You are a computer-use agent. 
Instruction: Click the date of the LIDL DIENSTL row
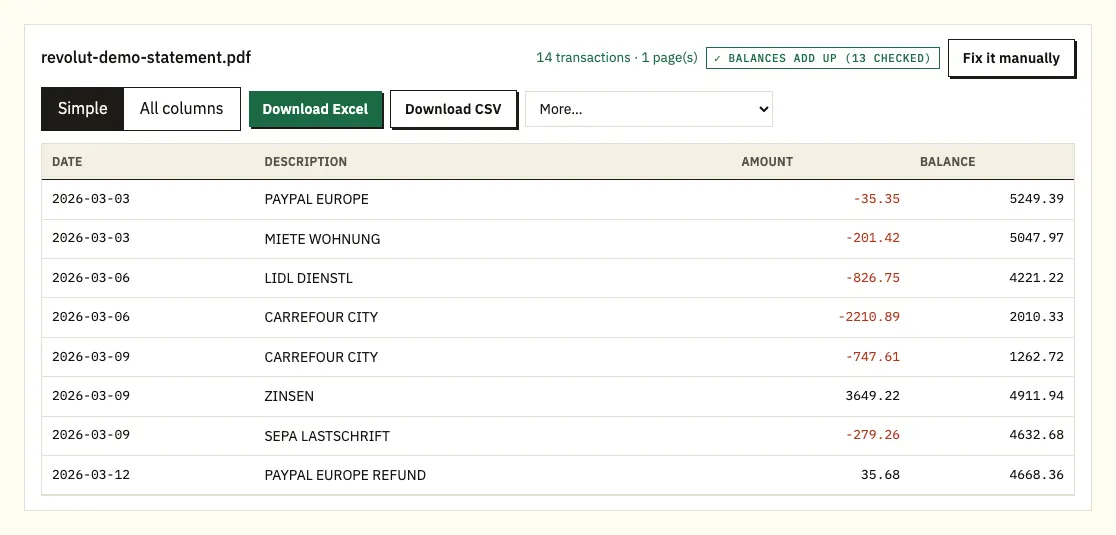91,277
